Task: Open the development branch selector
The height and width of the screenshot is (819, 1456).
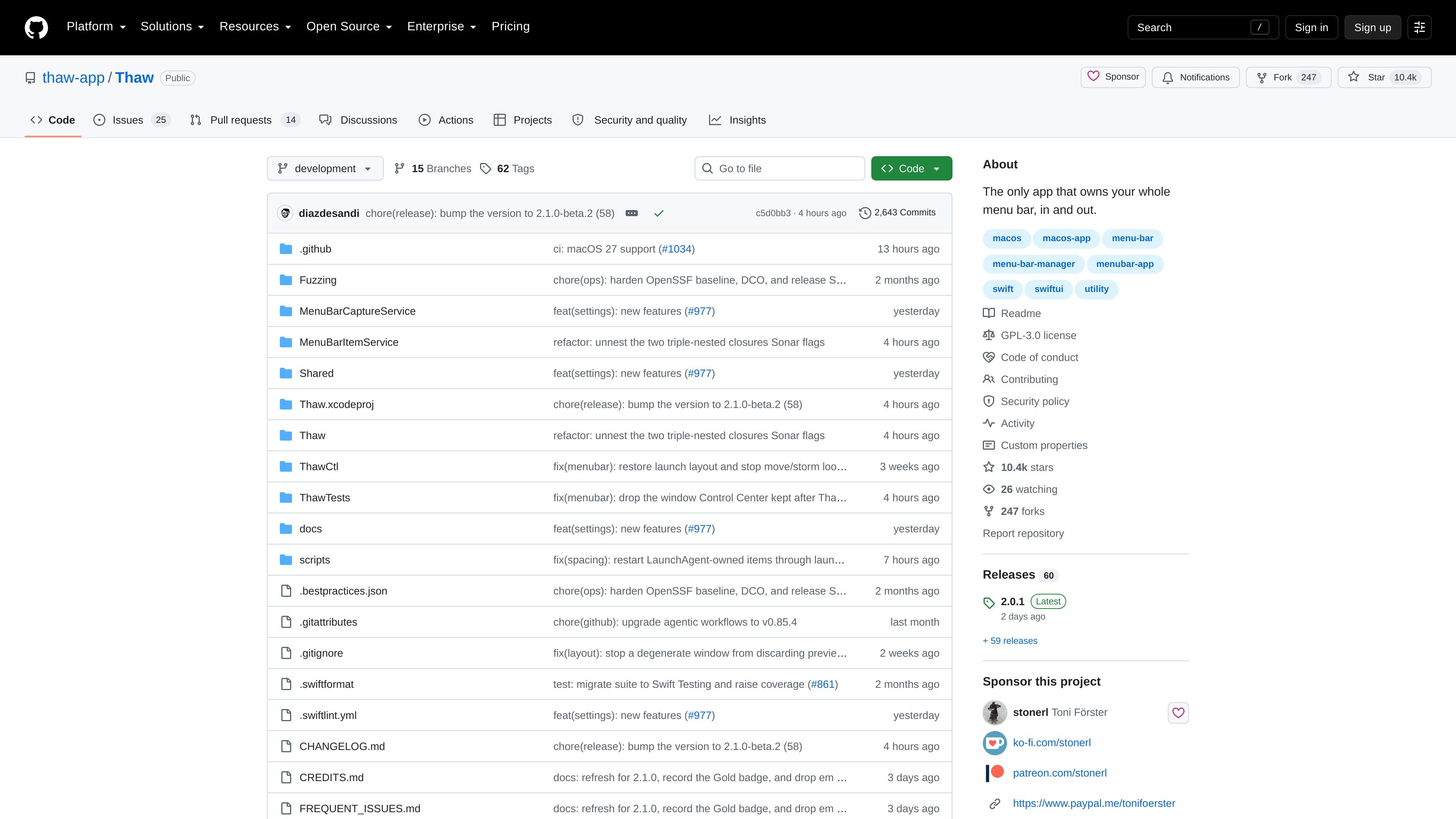Action: [x=325, y=168]
